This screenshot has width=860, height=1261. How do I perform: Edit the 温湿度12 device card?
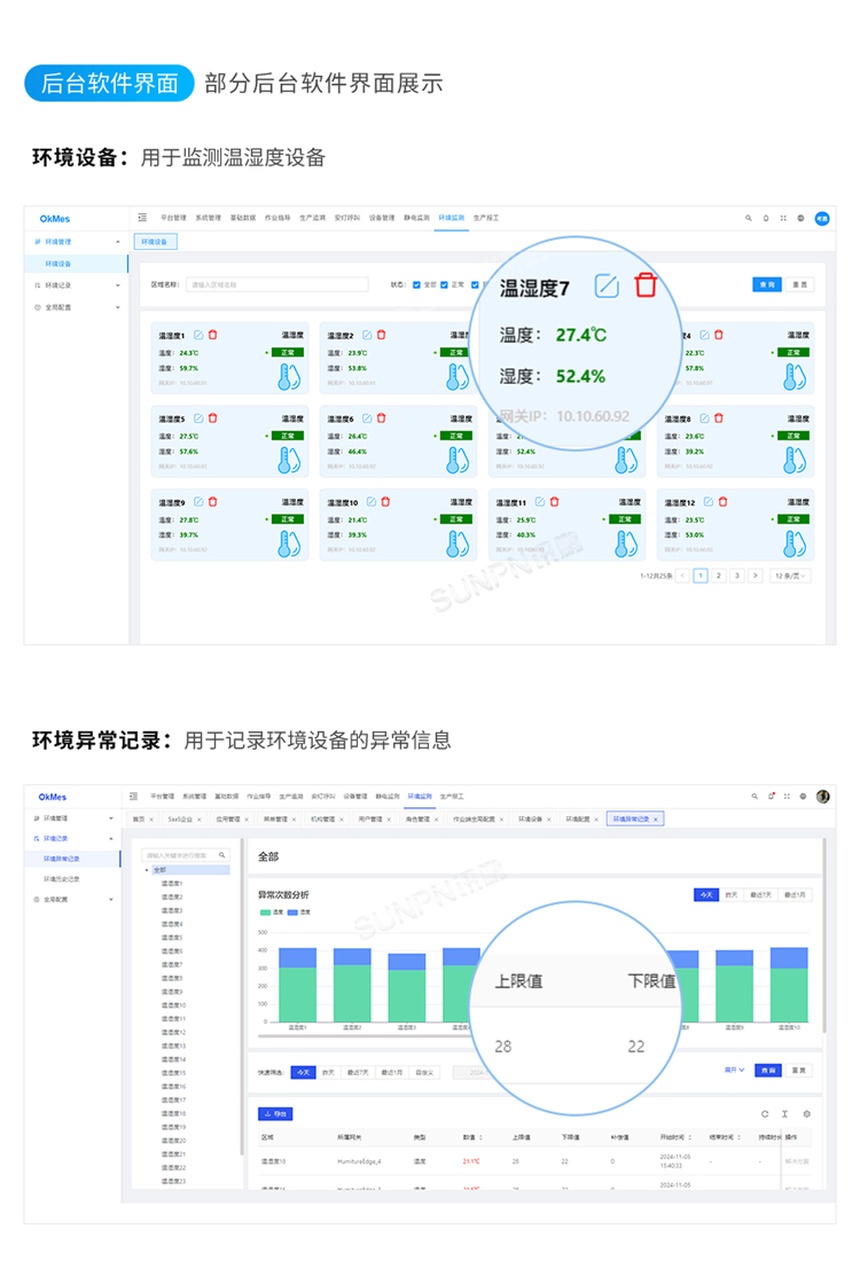tap(709, 502)
